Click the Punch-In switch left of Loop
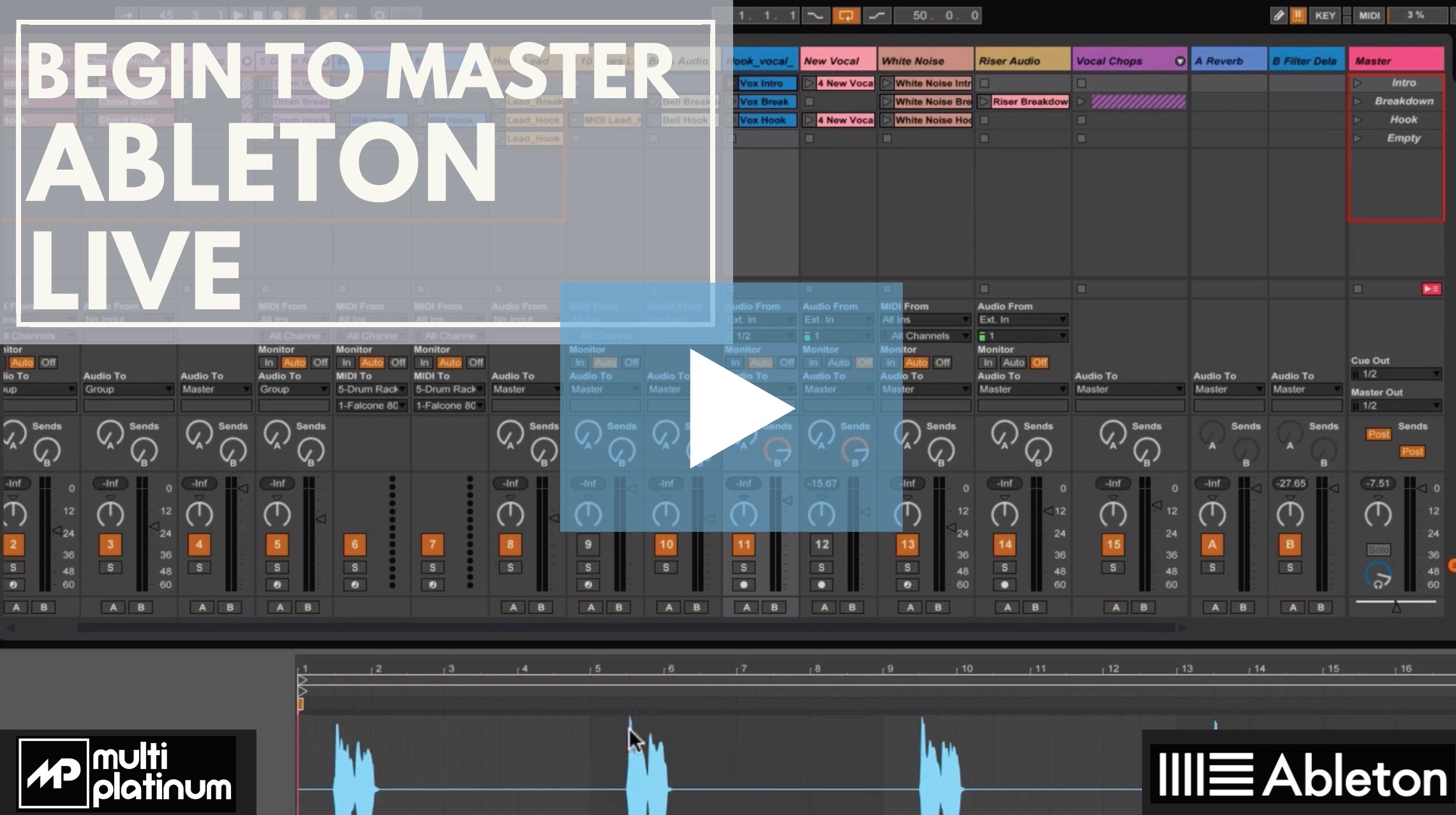Viewport: 1456px width, 815px height. point(815,15)
